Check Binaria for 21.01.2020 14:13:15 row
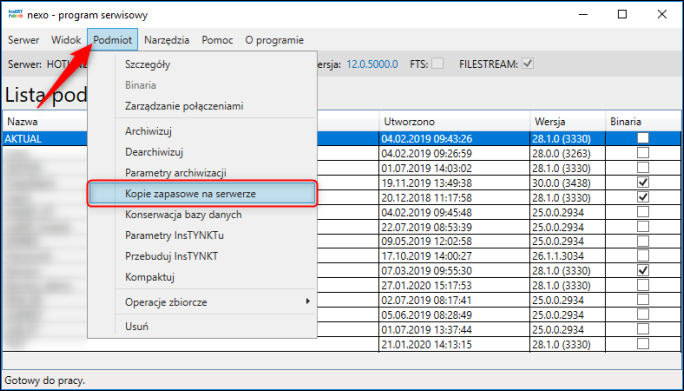The image size is (684, 391). [x=643, y=344]
